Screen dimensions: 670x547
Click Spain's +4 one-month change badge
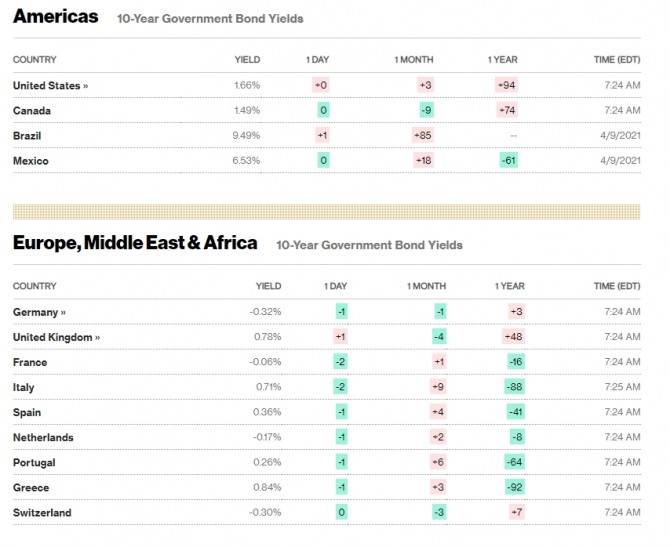(437, 412)
